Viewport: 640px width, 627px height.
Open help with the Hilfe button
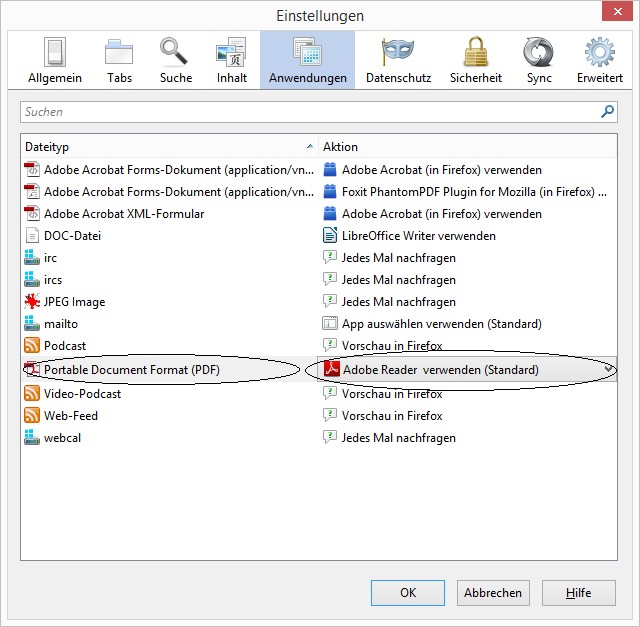[x=579, y=593]
